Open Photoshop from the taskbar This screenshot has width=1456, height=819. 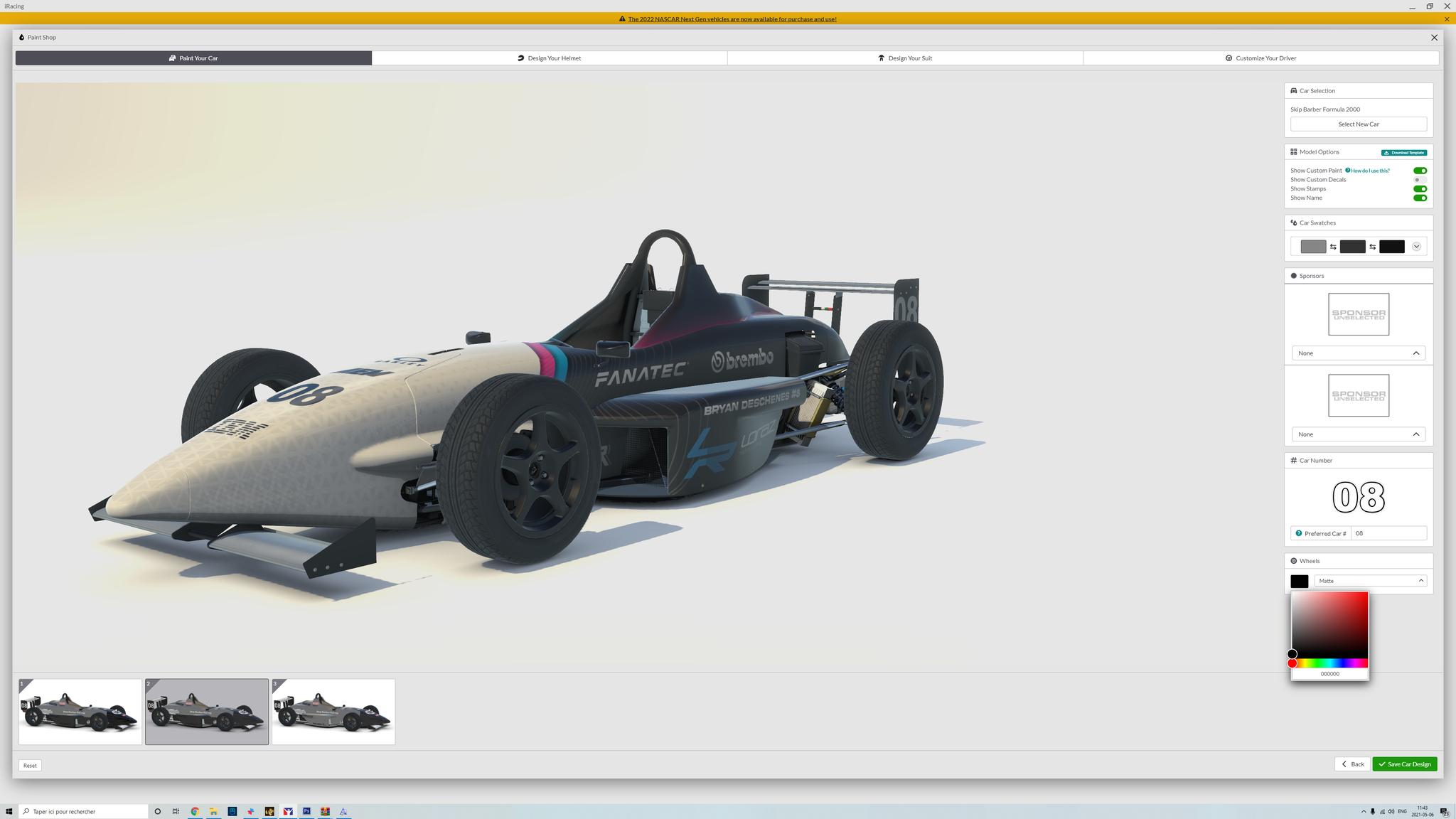[306, 811]
